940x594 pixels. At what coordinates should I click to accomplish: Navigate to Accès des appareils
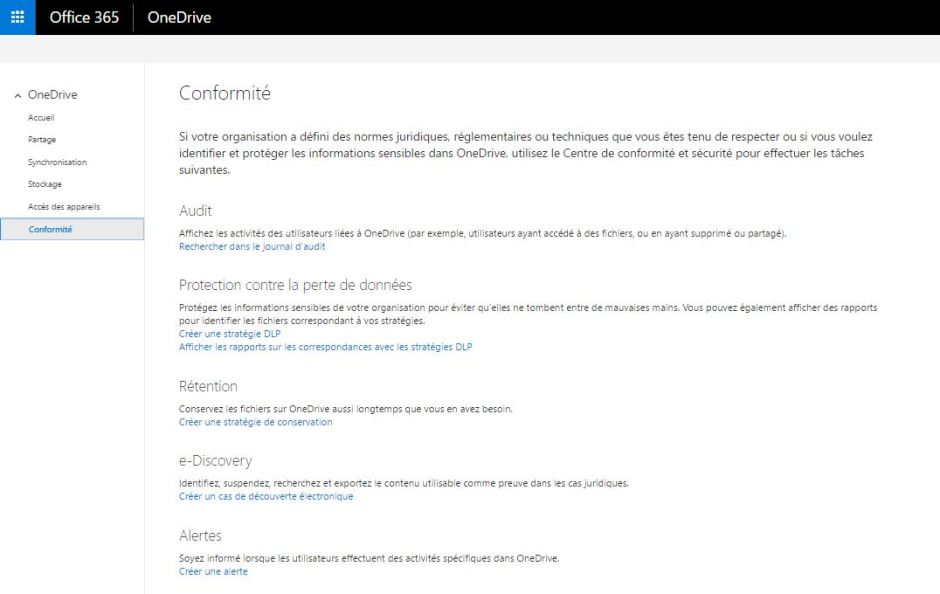64,207
